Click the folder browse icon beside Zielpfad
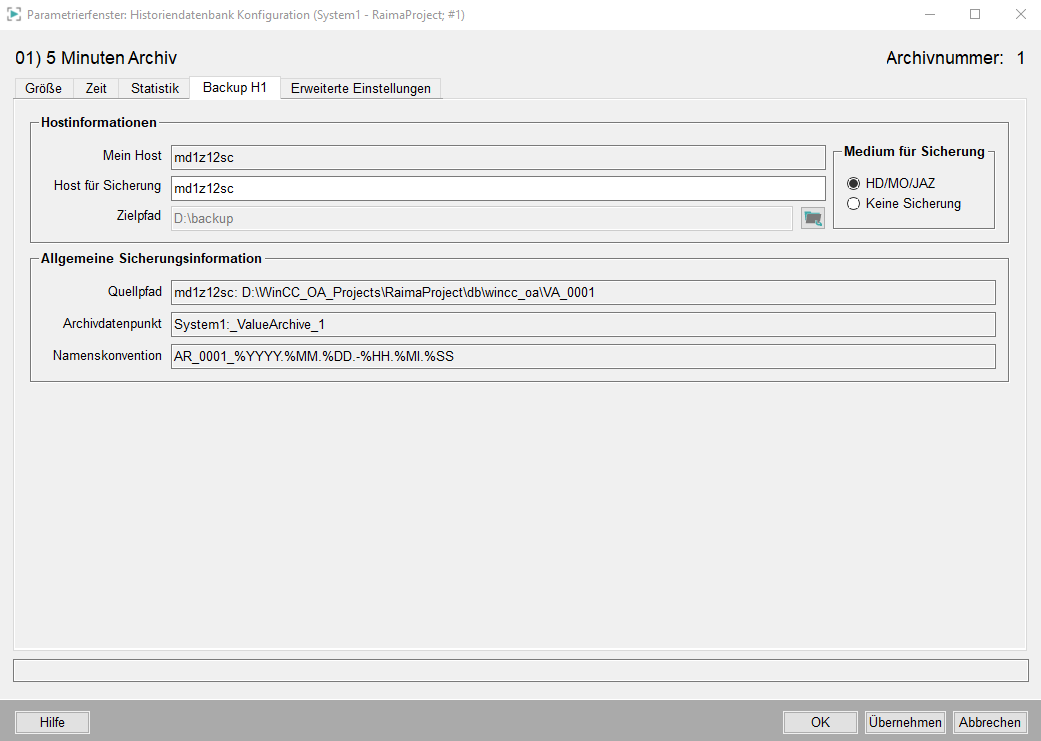 [812, 218]
